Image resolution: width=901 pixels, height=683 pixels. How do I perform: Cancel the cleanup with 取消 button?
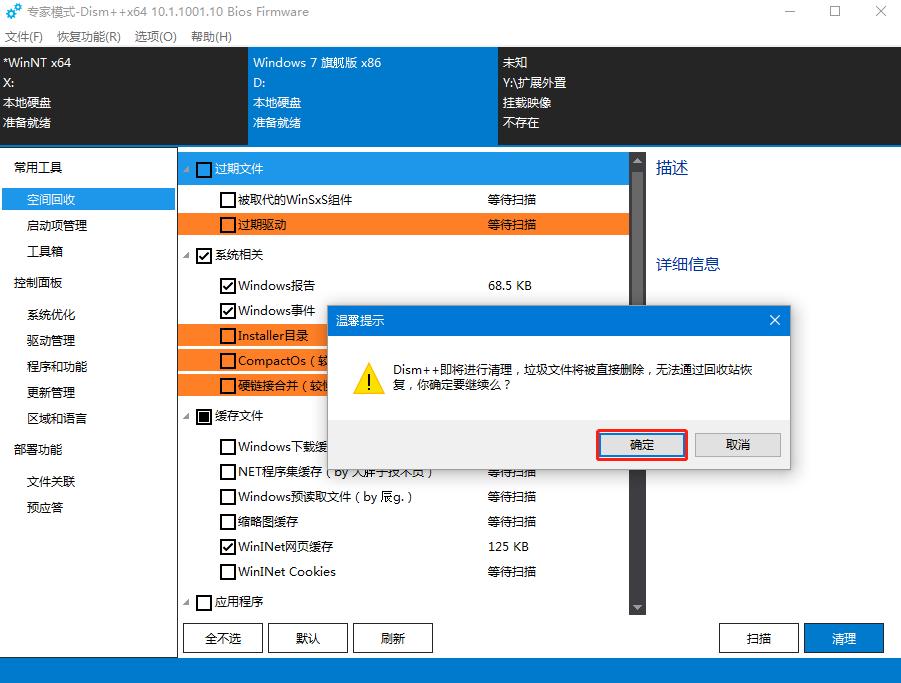[737, 444]
